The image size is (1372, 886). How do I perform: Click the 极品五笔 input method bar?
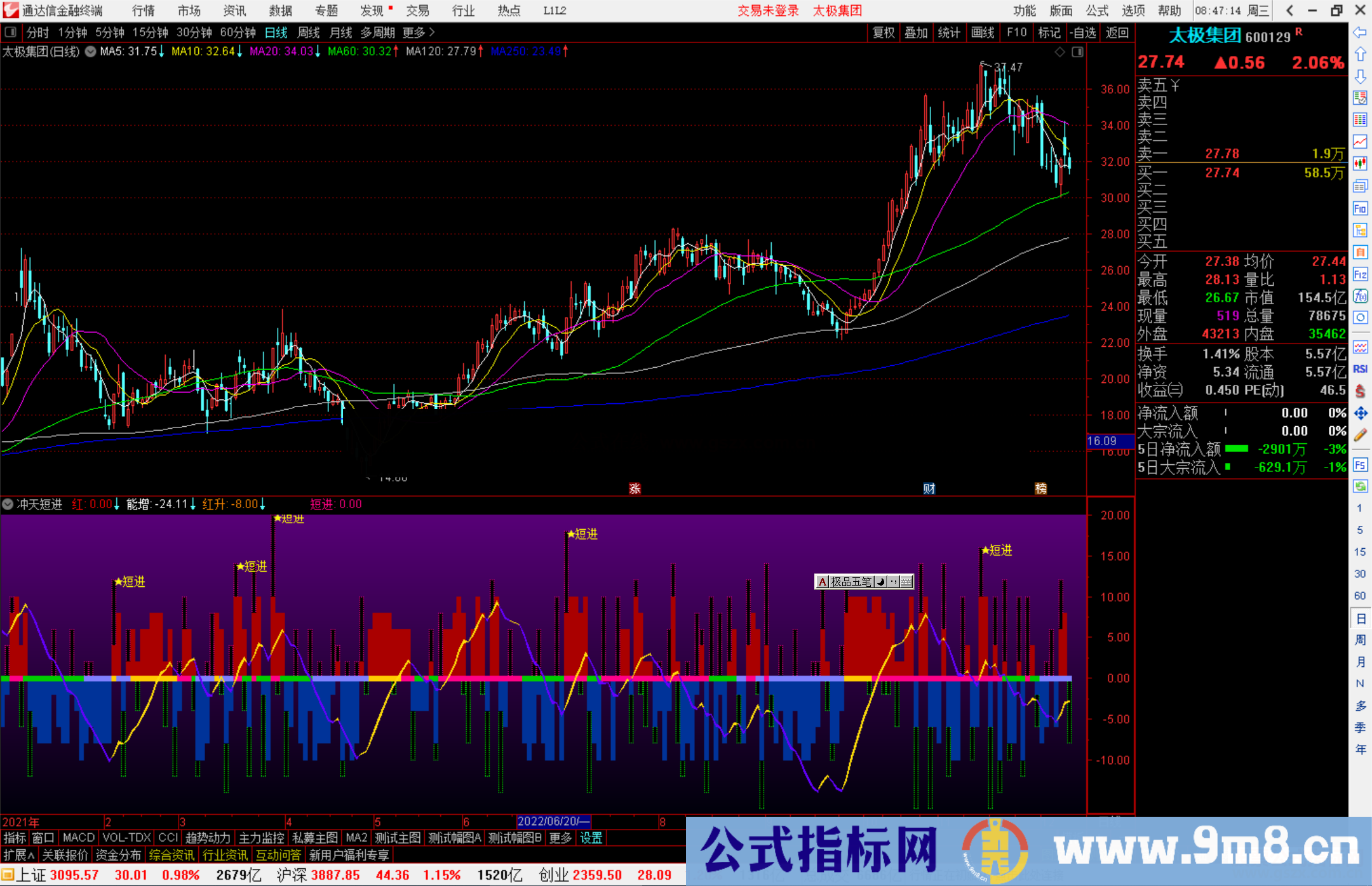(851, 582)
